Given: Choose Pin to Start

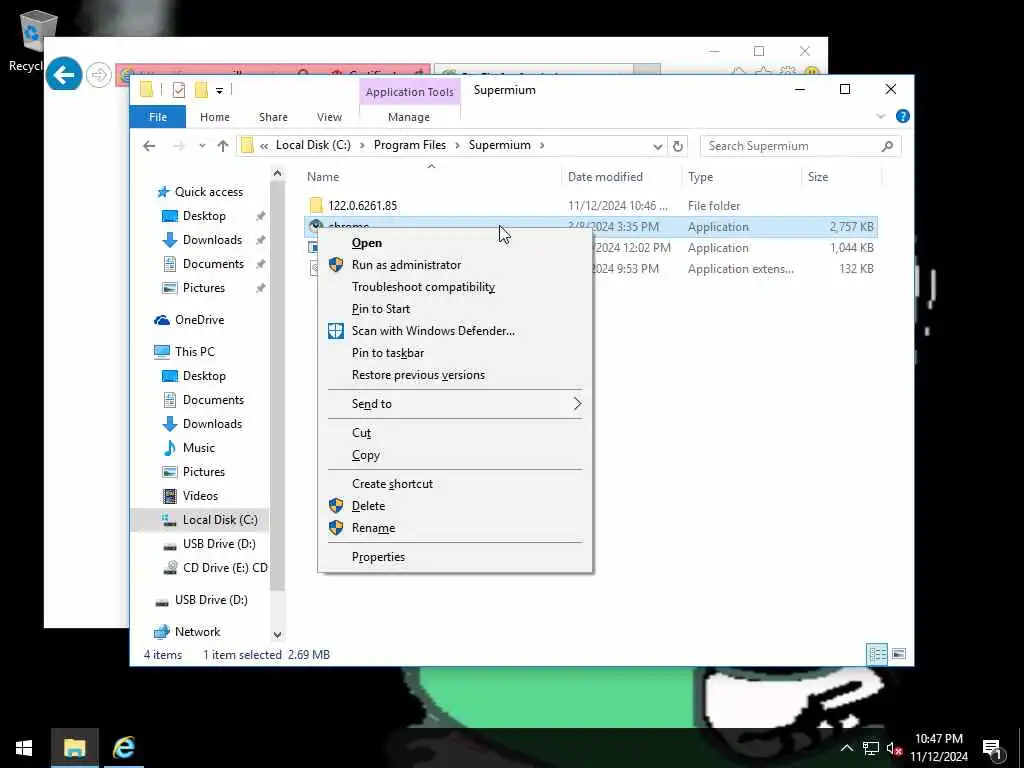Looking at the screenshot, I should [455, 310].
